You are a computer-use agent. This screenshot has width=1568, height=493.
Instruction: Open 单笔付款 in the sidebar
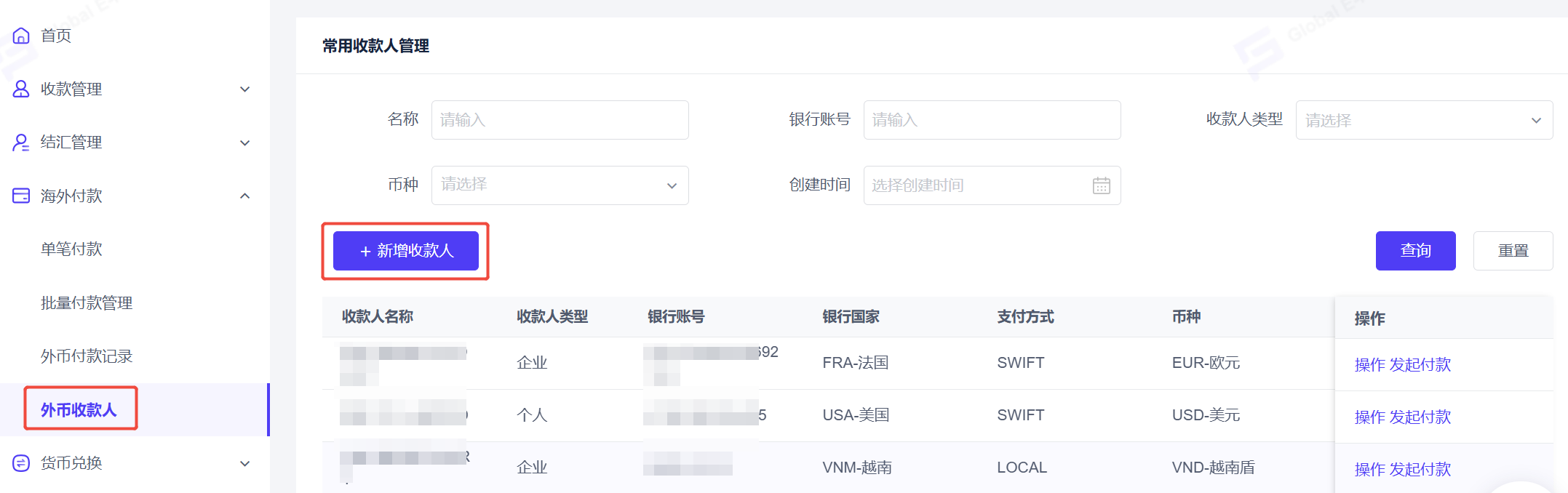coord(71,249)
